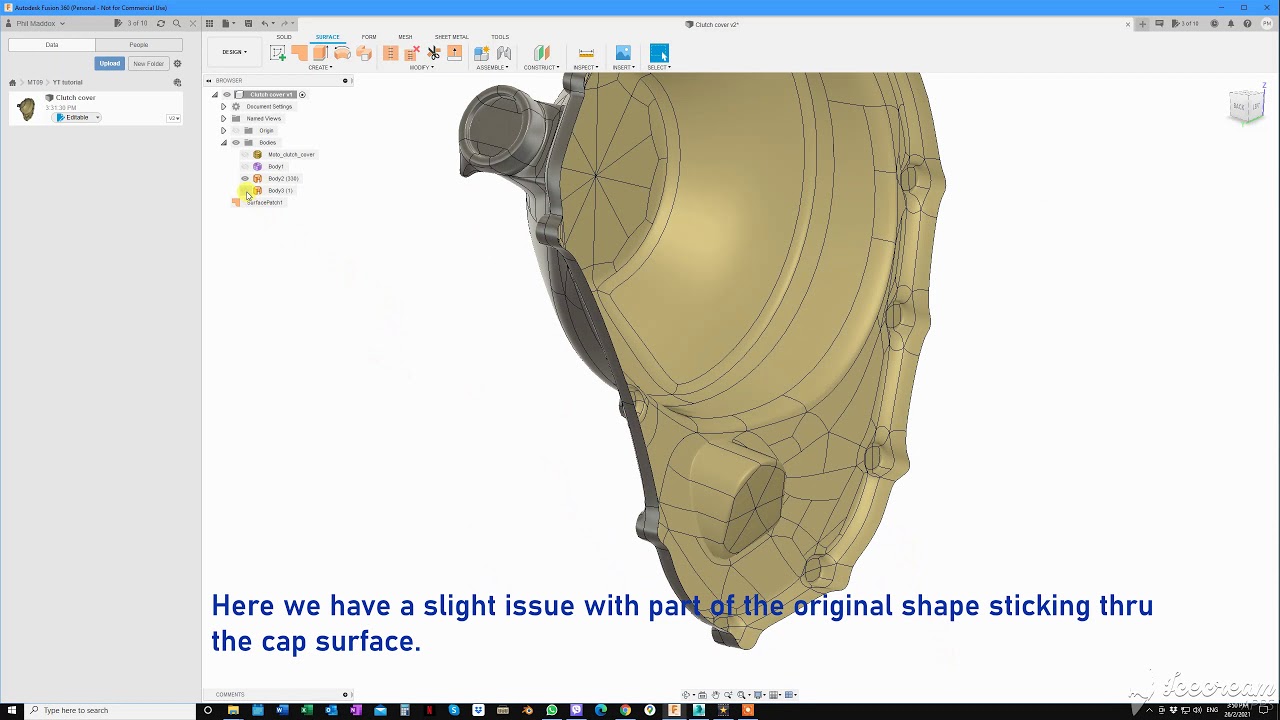The image size is (1280, 720).
Task: Open the CREATE dropdown menu
Action: [320, 67]
